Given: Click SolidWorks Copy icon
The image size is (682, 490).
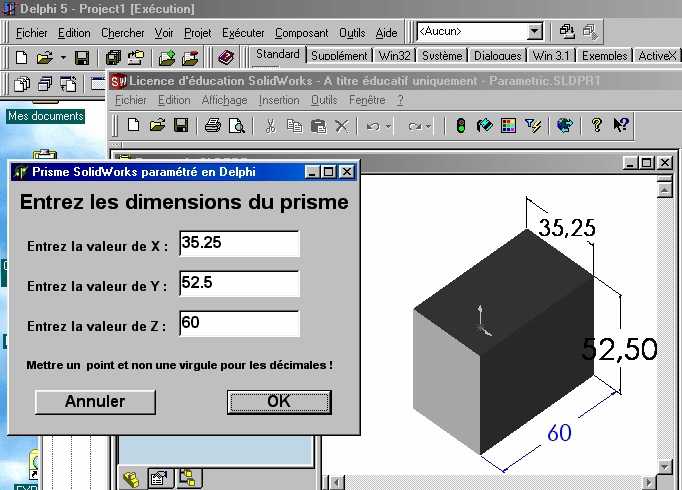Looking at the screenshot, I should point(294,126).
